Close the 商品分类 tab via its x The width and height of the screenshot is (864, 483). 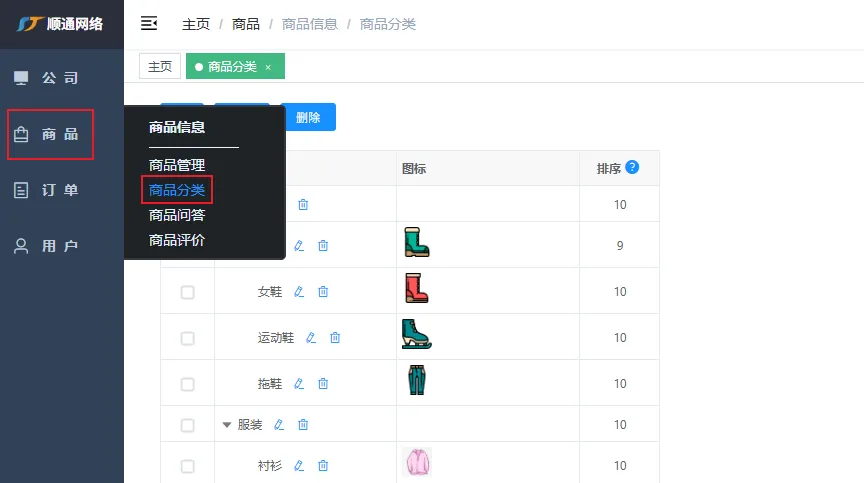point(268,67)
